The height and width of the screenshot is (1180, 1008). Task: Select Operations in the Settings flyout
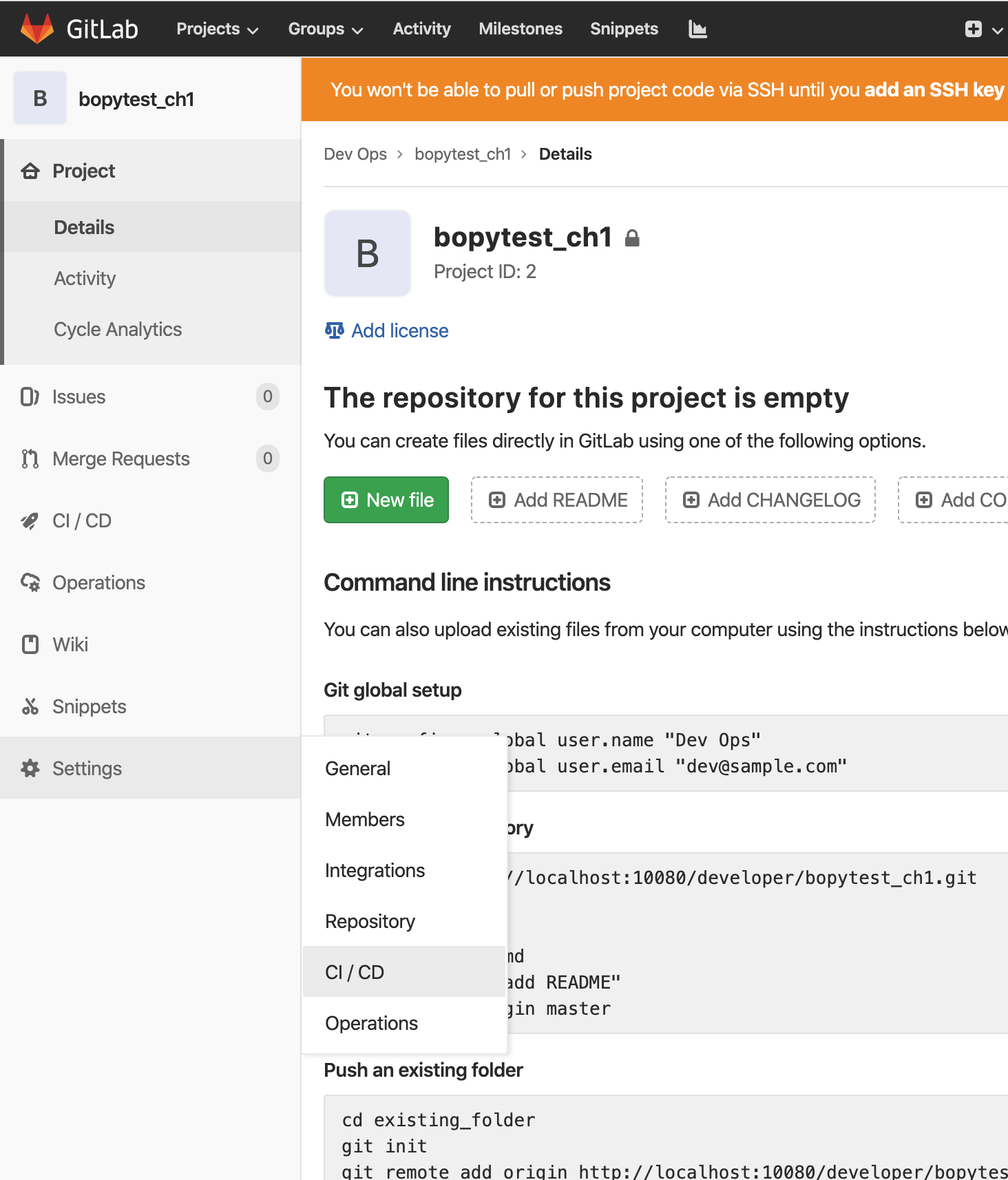click(404, 1023)
